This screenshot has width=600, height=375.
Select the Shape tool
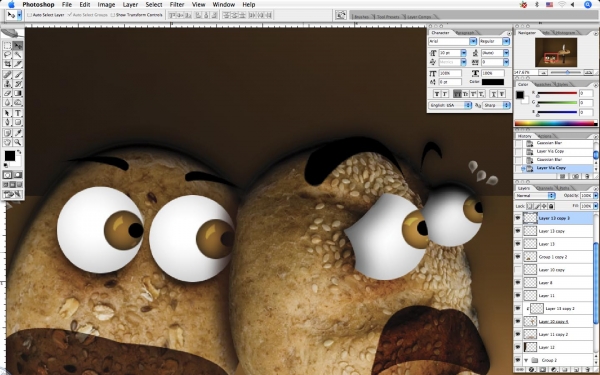(x=18, y=122)
